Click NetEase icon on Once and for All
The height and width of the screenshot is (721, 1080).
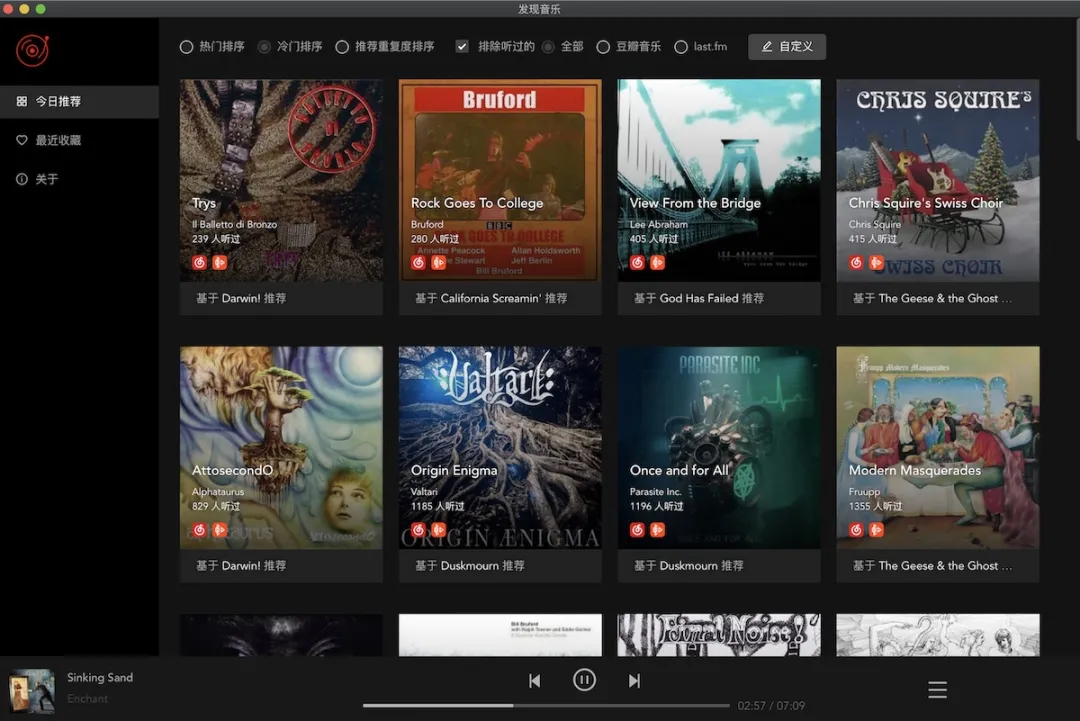[x=637, y=530]
